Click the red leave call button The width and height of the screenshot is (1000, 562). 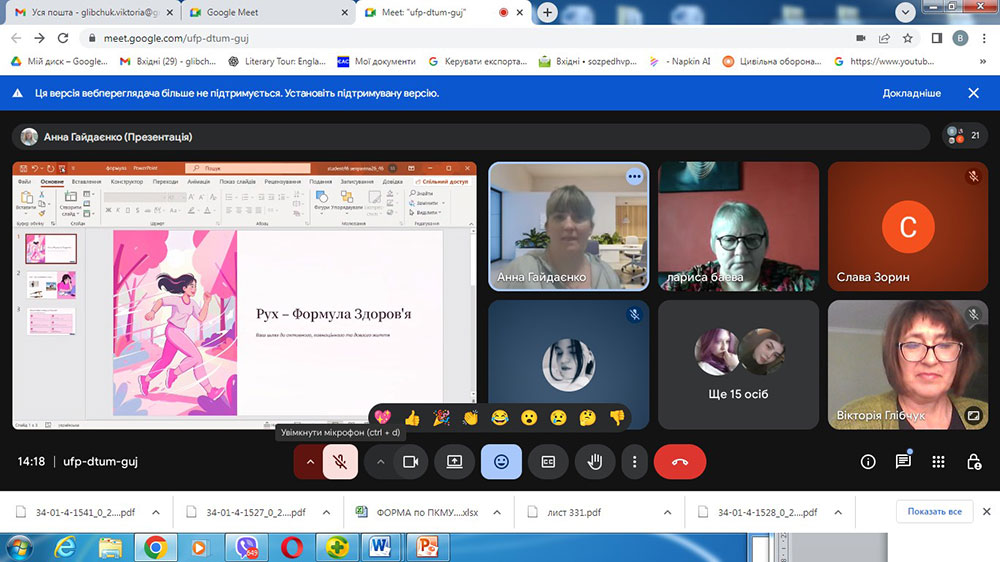tap(679, 462)
